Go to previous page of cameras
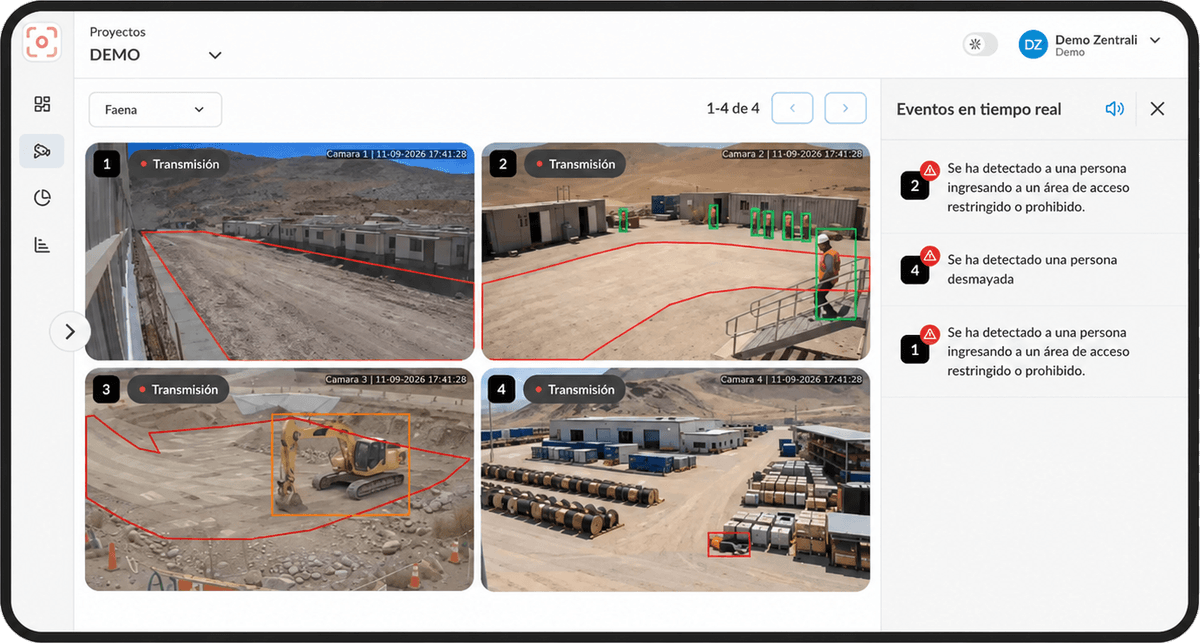1200x643 pixels. coord(792,108)
